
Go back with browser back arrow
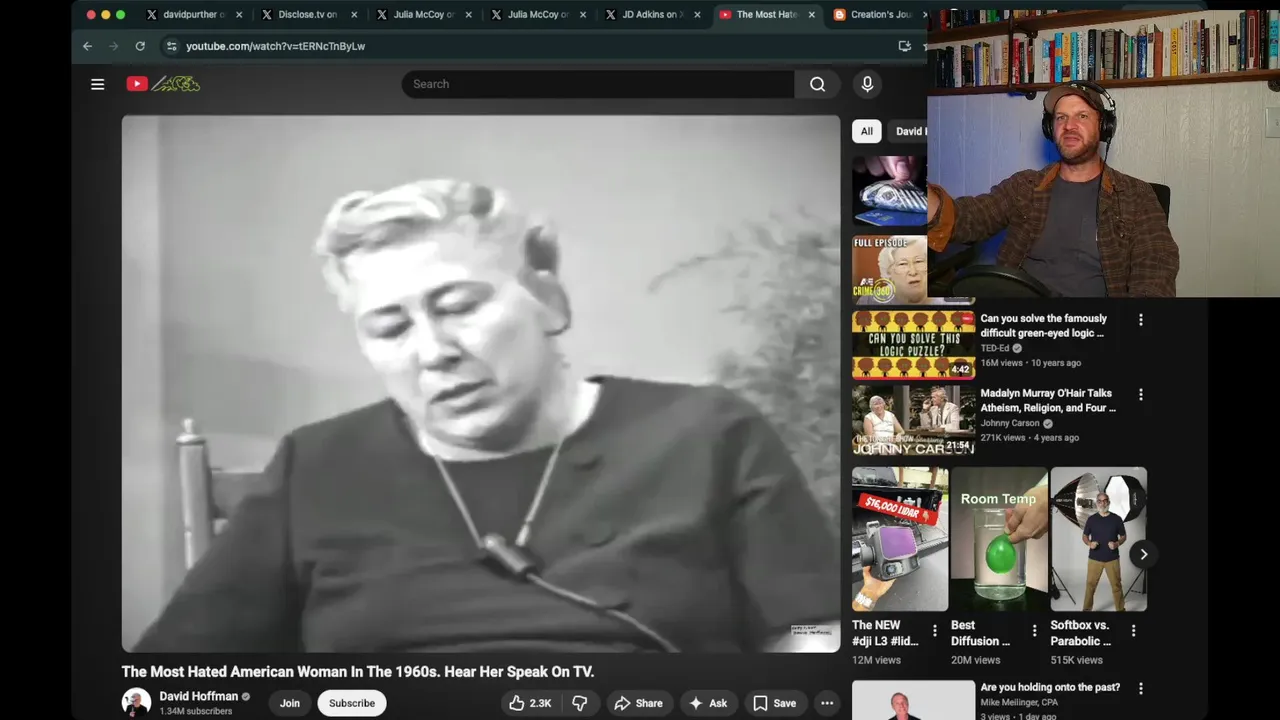point(87,46)
